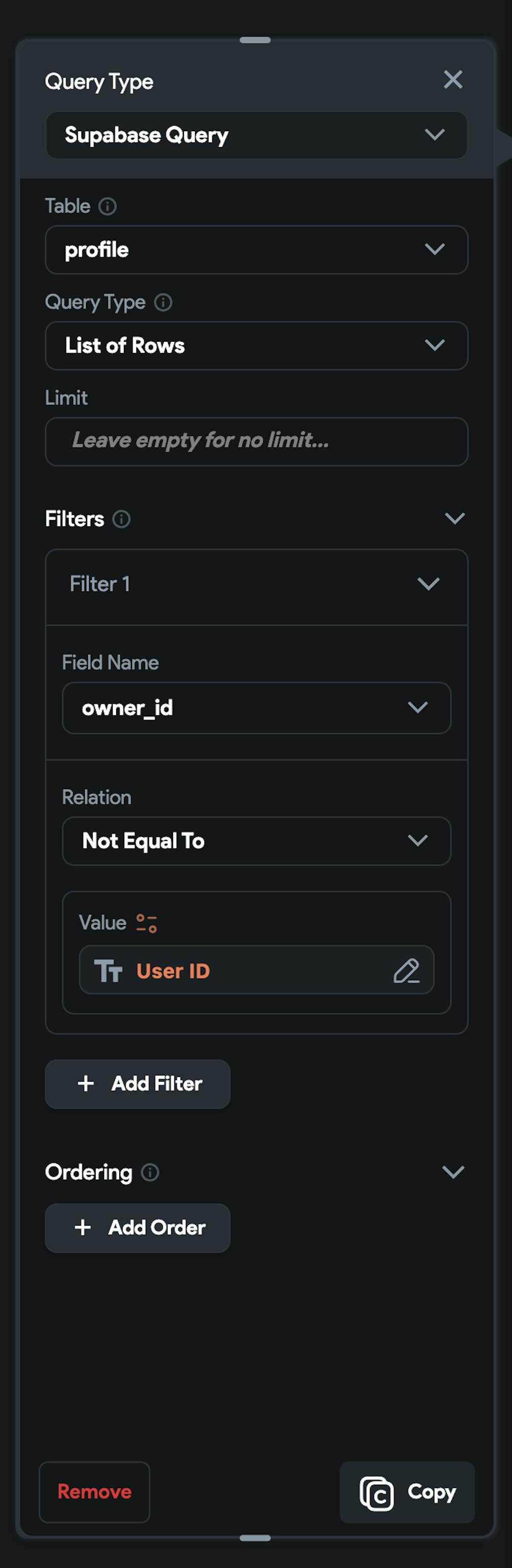Click the Limit input field
Viewport: 512px width, 1568px height.
tap(256, 441)
